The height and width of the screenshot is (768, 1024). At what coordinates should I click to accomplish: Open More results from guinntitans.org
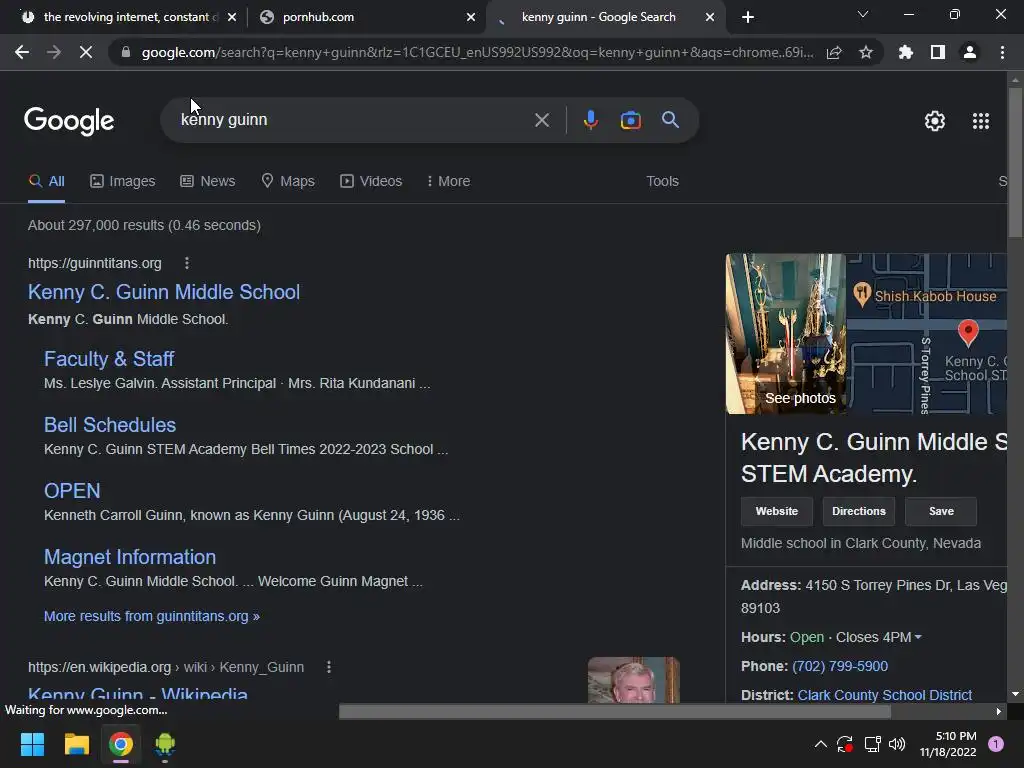(x=152, y=616)
